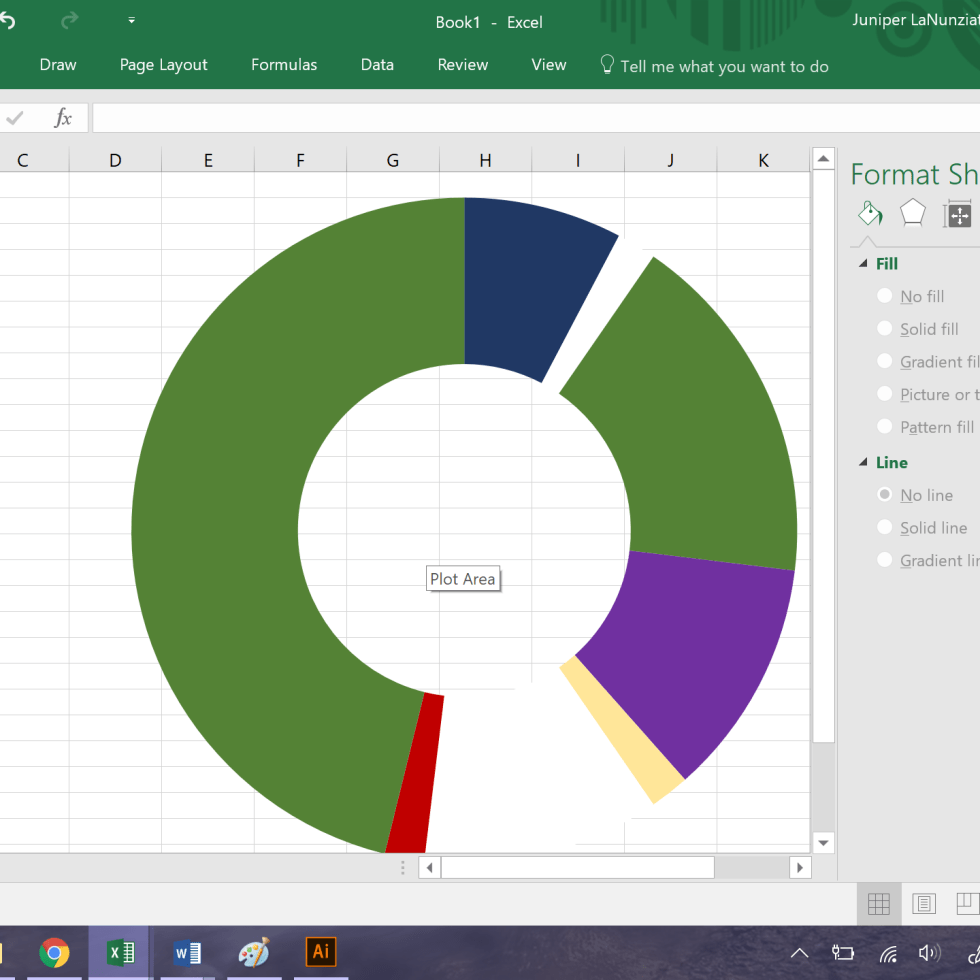Switch to the Formulas ribbon tab
Screen dimensions: 980x980
284,65
